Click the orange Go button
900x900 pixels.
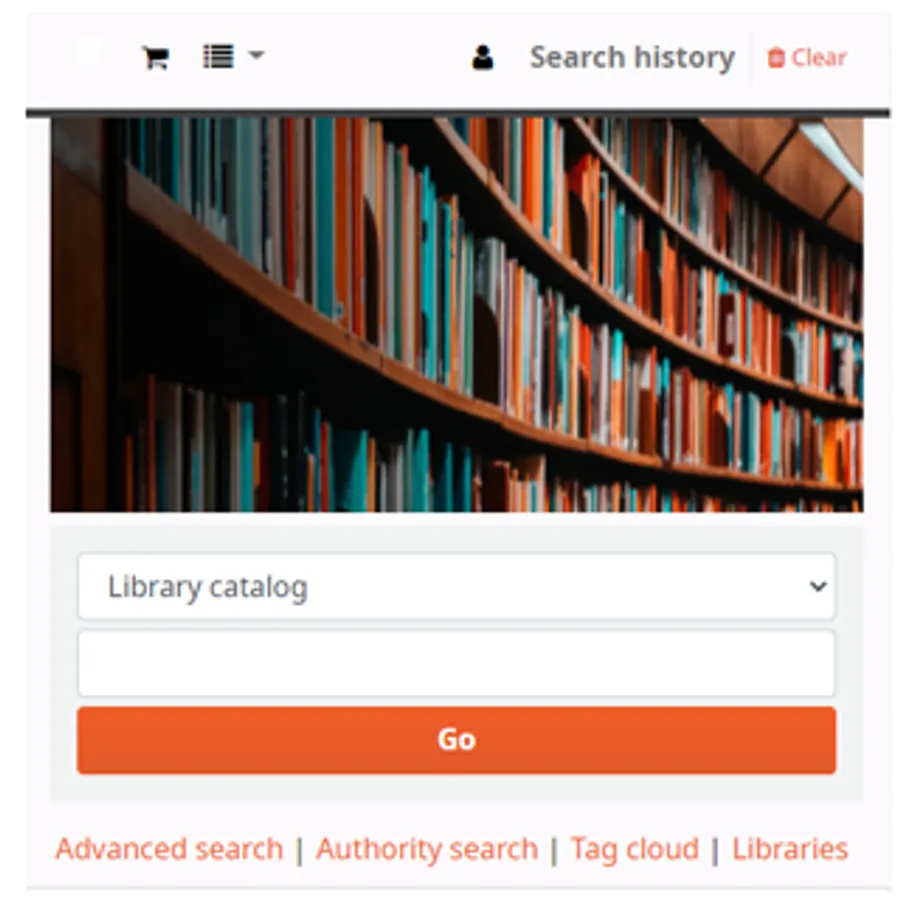tap(456, 740)
